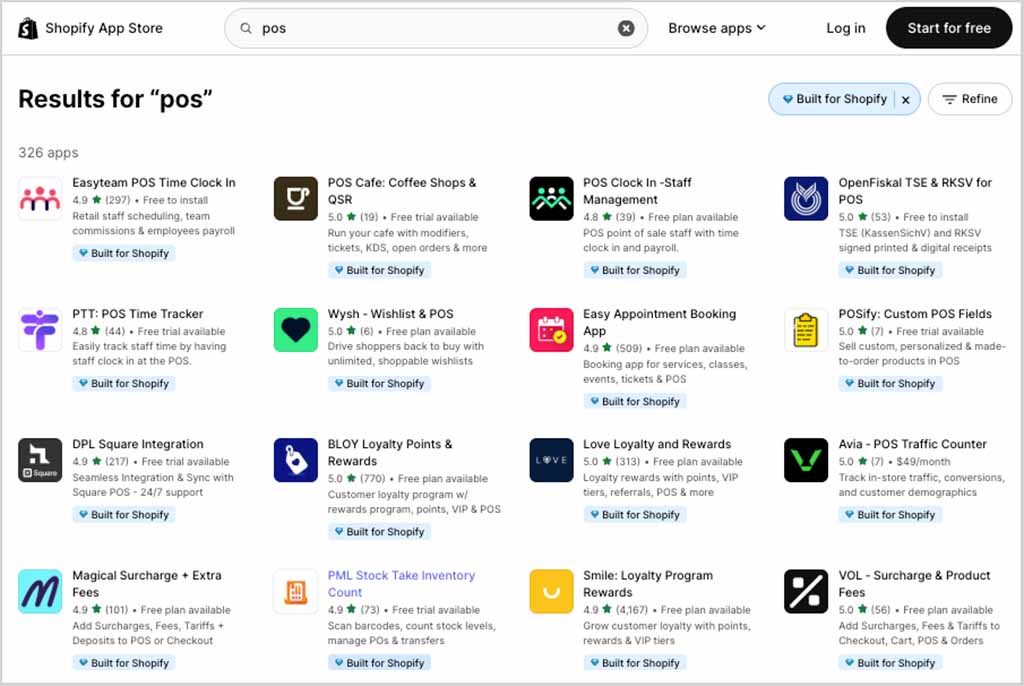Open the DPL Square Integration icon
The height and width of the screenshot is (686, 1024).
tap(40, 460)
